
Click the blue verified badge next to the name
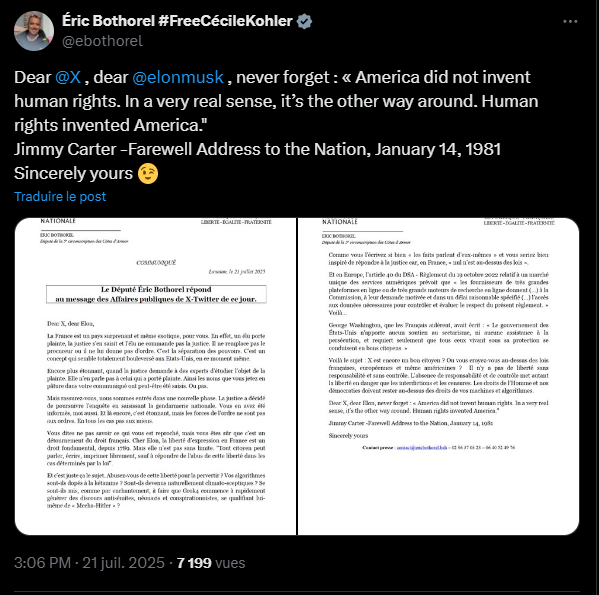pos(304,21)
